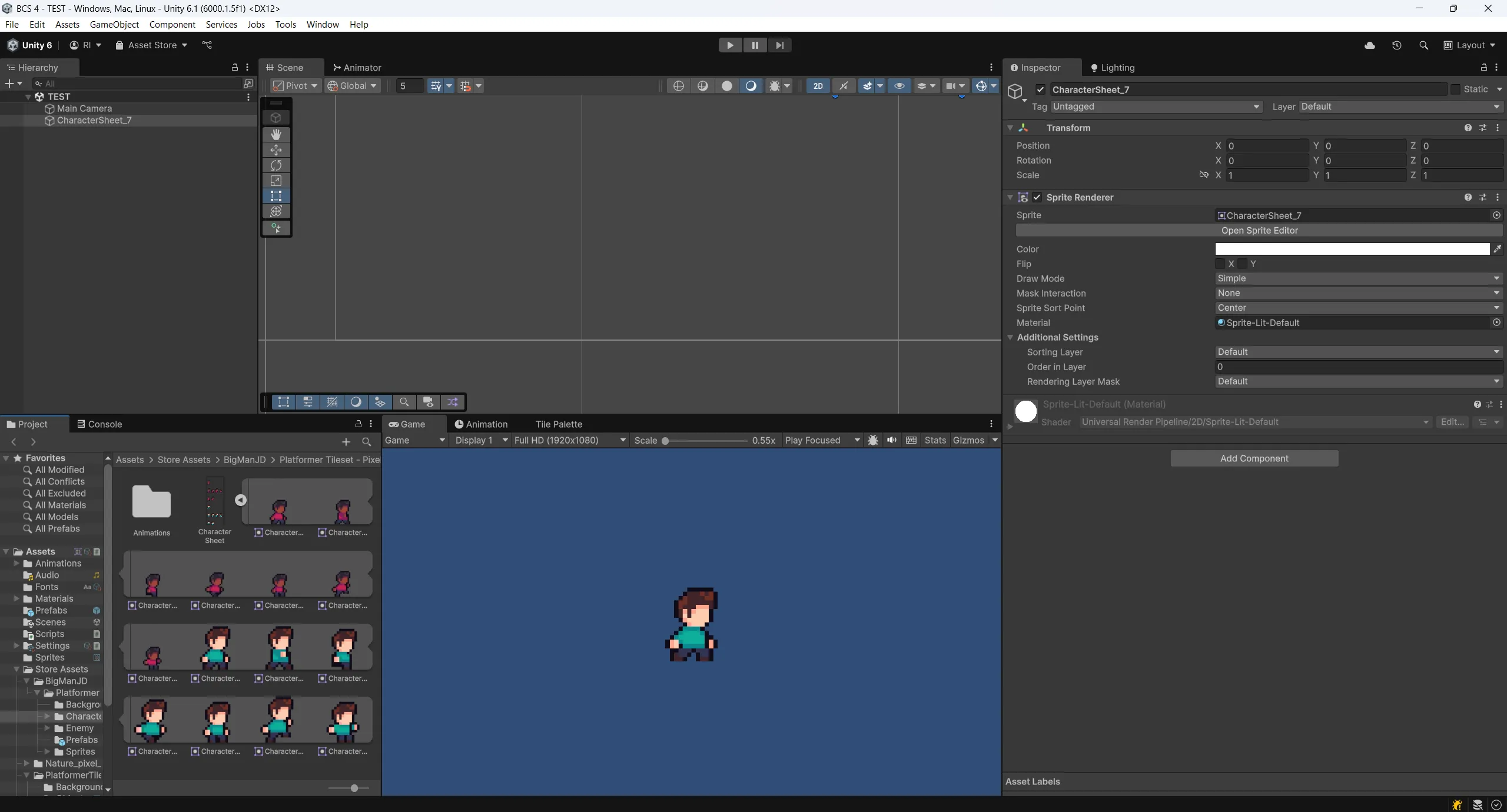Open the Sorting Layer dropdown
Viewport: 1507px width, 812px height.
pyautogui.click(x=1359, y=352)
